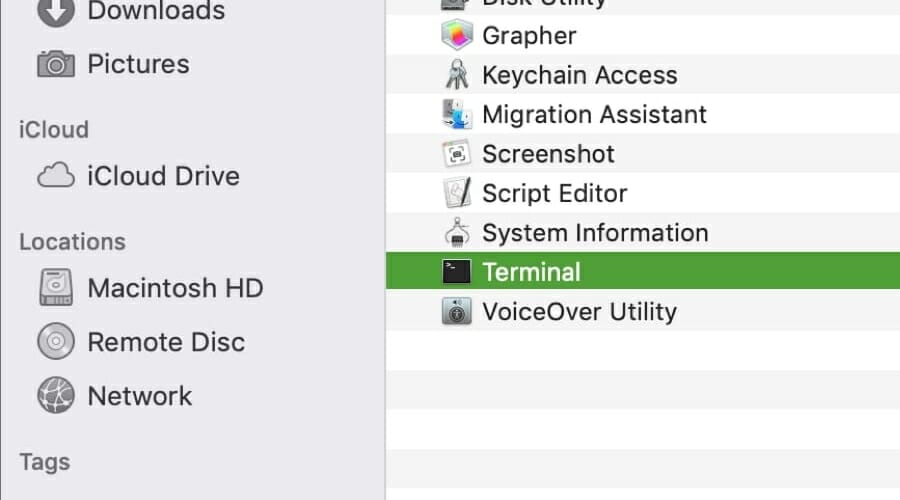Select the Disk Utility row

click(x=544, y=3)
